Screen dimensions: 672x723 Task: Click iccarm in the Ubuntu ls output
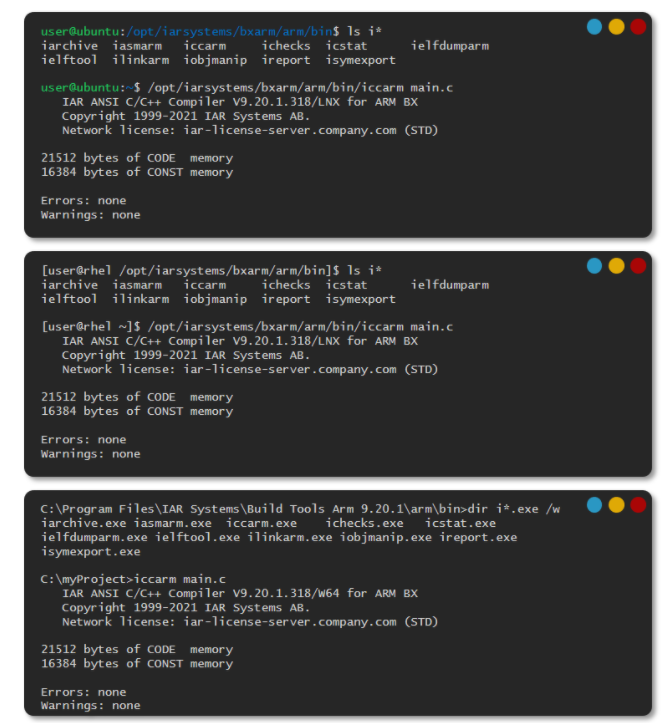point(205,46)
